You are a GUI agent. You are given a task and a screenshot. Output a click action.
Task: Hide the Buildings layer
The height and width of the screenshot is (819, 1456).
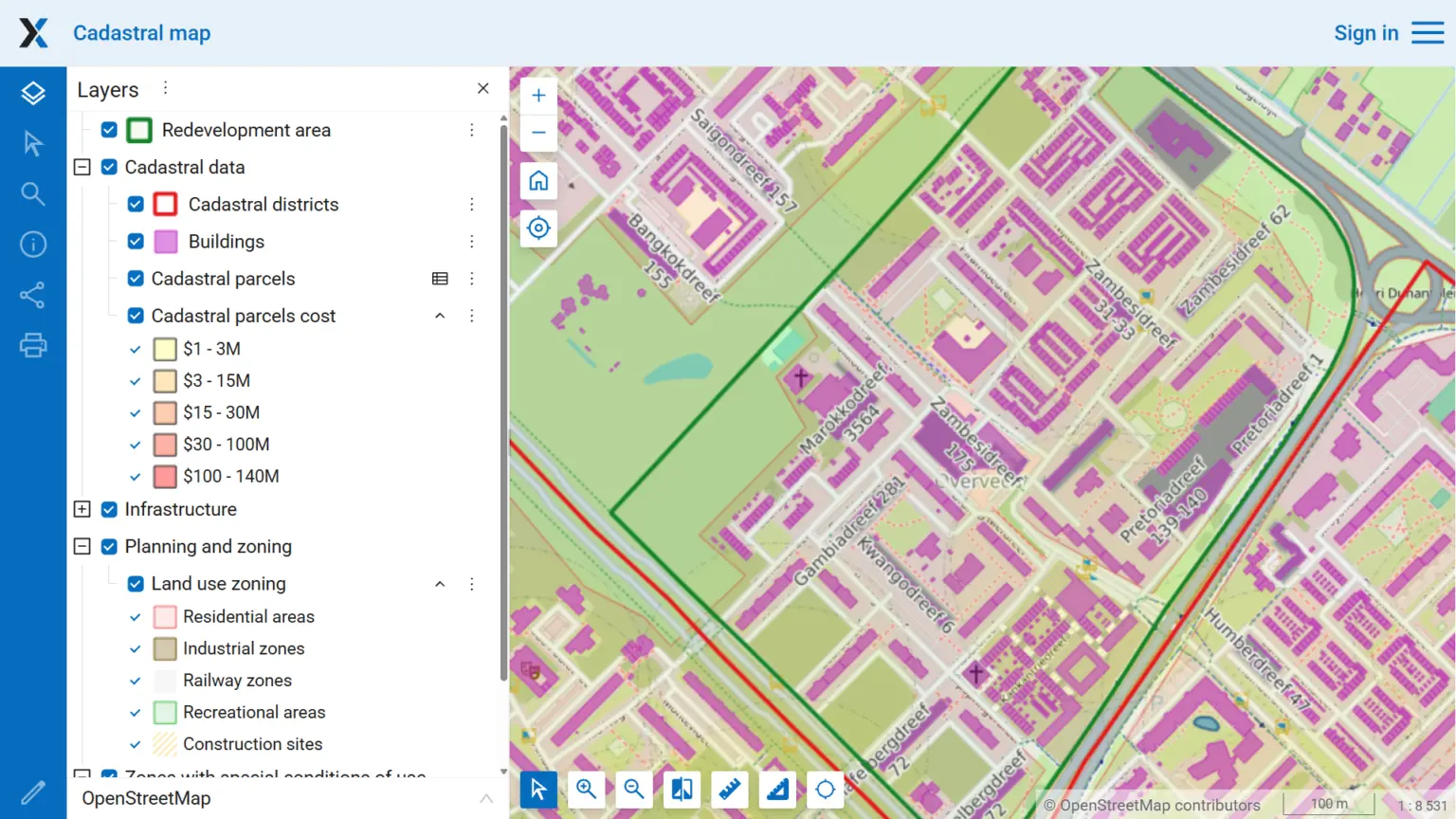pos(136,242)
